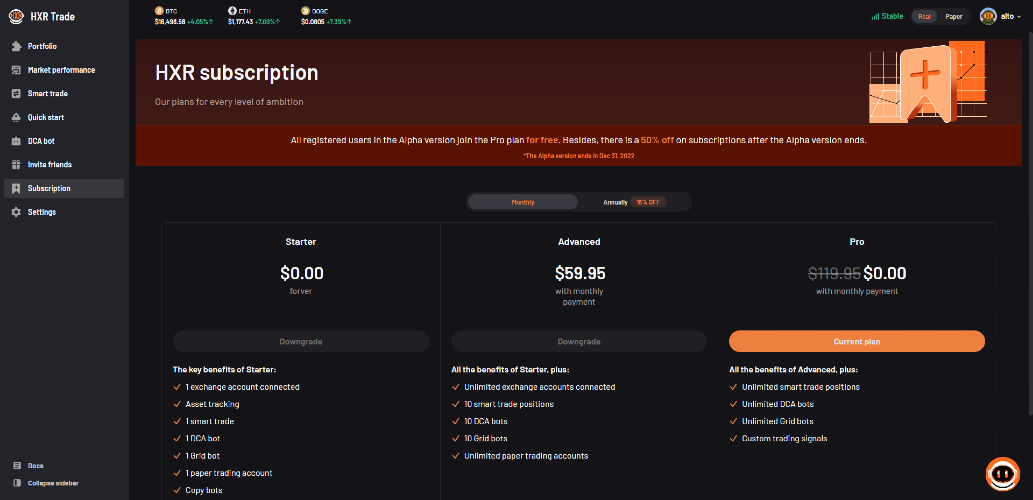Click the Pro plan title

[x=856, y=242]
